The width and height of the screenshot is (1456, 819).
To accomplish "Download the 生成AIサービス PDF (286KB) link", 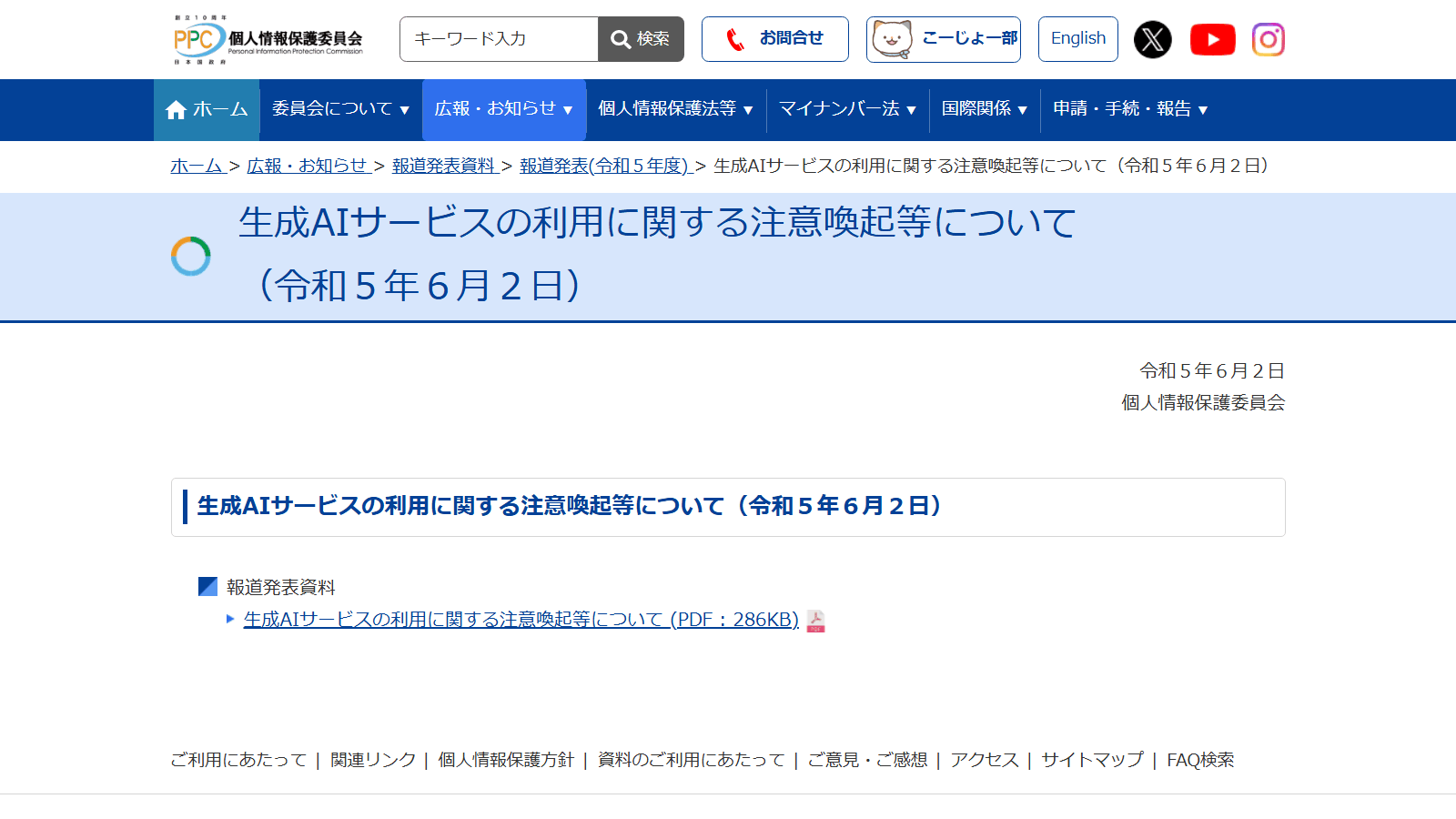I will pos(521,620).
